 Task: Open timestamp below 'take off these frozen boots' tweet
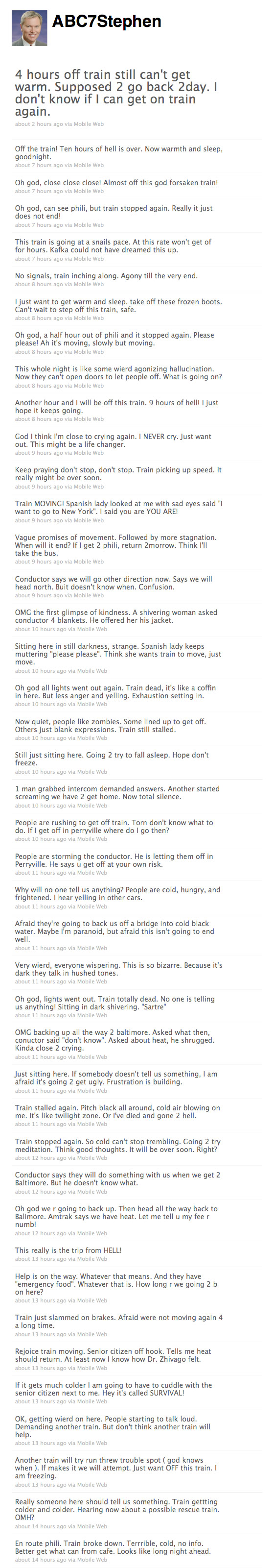pos(39,318)
